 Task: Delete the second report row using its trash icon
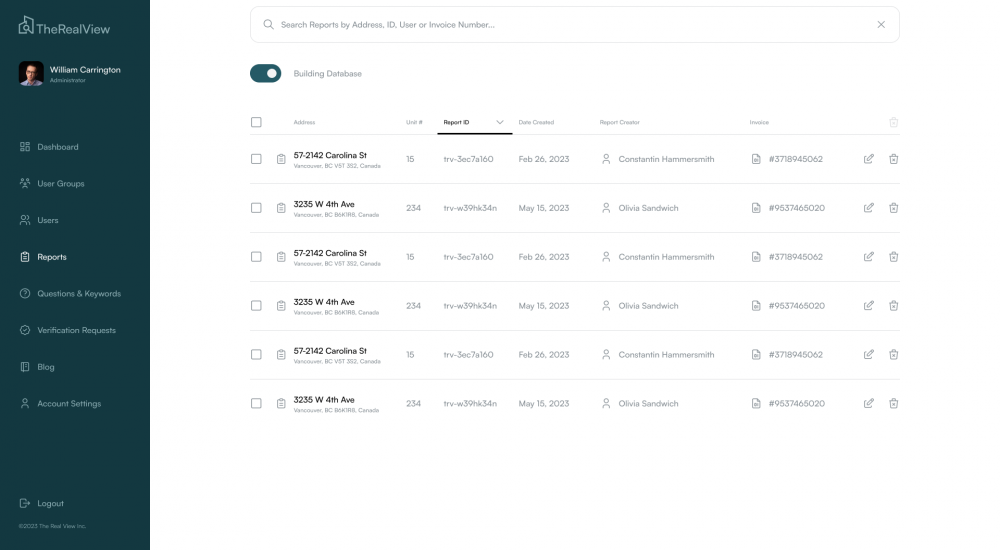[894, 208]
